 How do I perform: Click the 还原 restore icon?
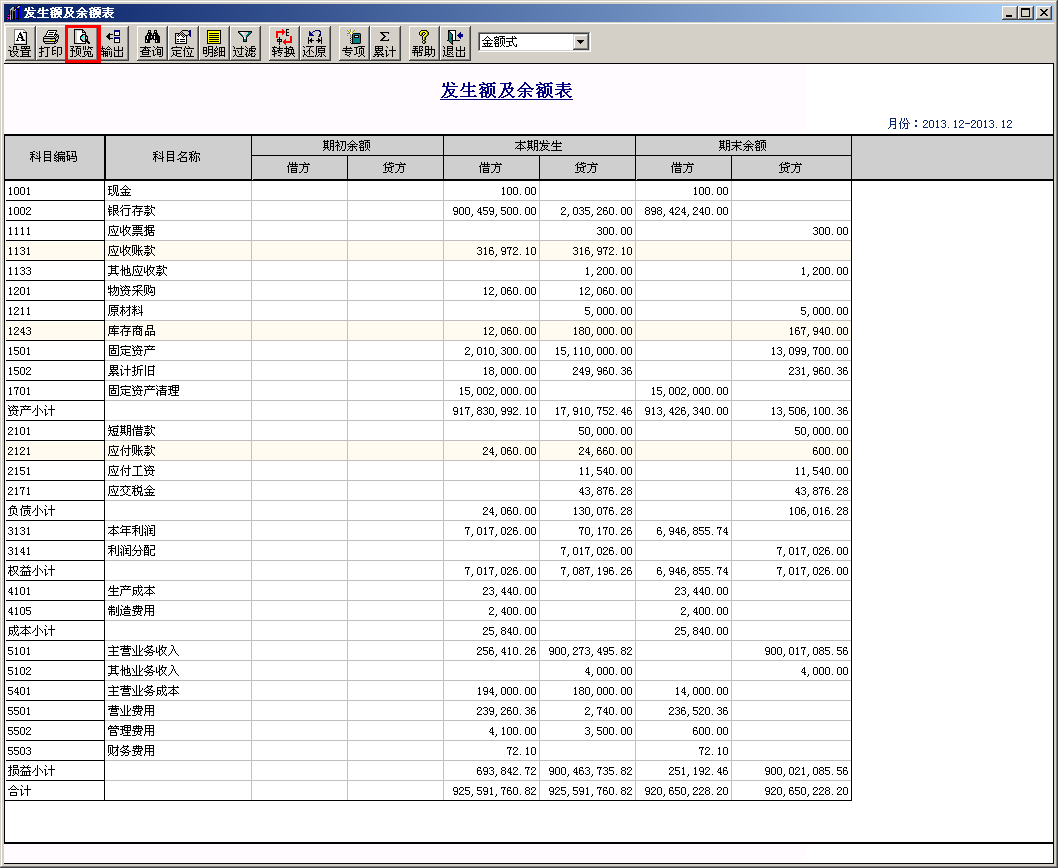tap(314, 44)
